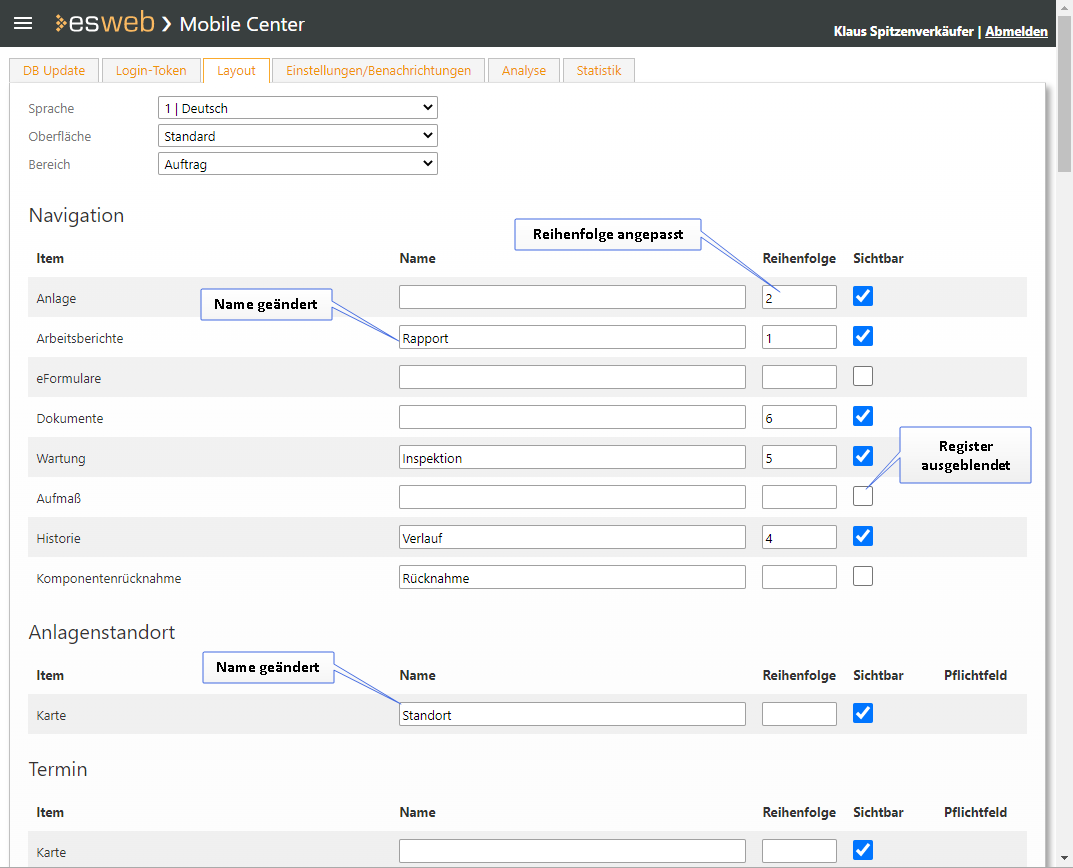Click Reihenfolge field for Termin Karte
Image resolution: width=1073 pixels, height=868 pixels.
coord(799,851)
